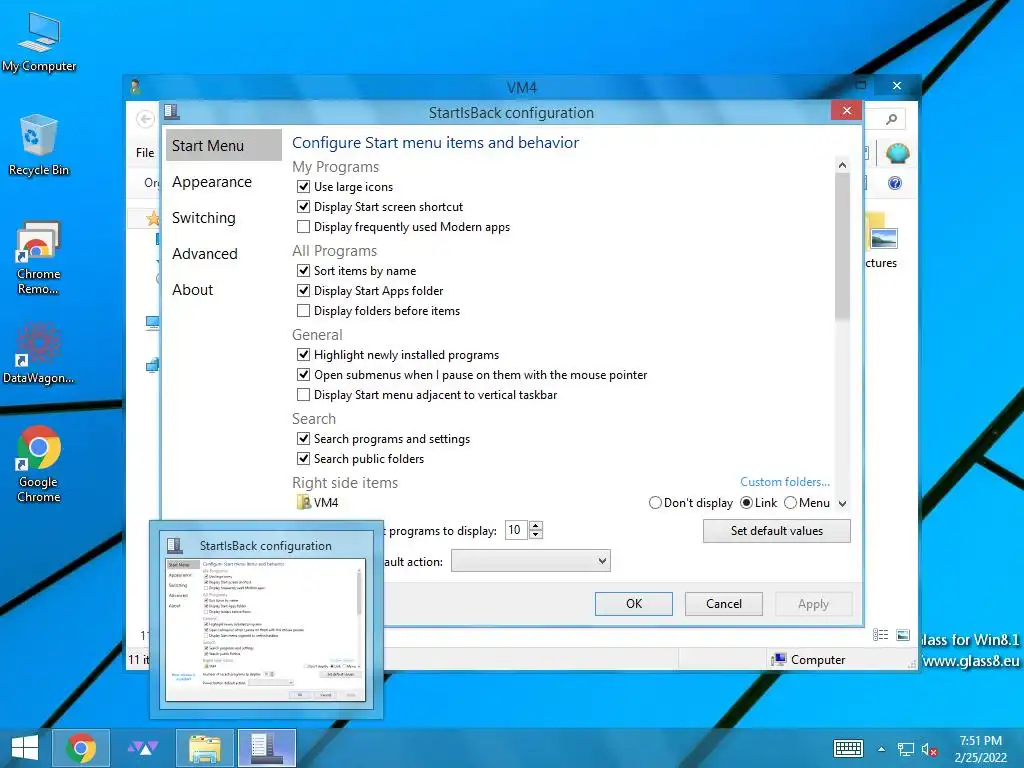Show hidden system tray icons
Image resolution: width=1024 pixels, height=768 pixels.
tap(882, 749)
